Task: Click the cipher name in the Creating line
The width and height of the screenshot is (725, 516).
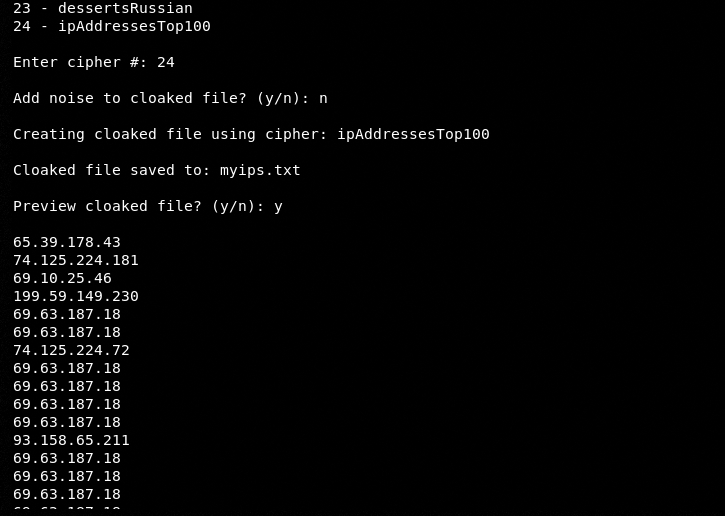Action: pos(413,134)
